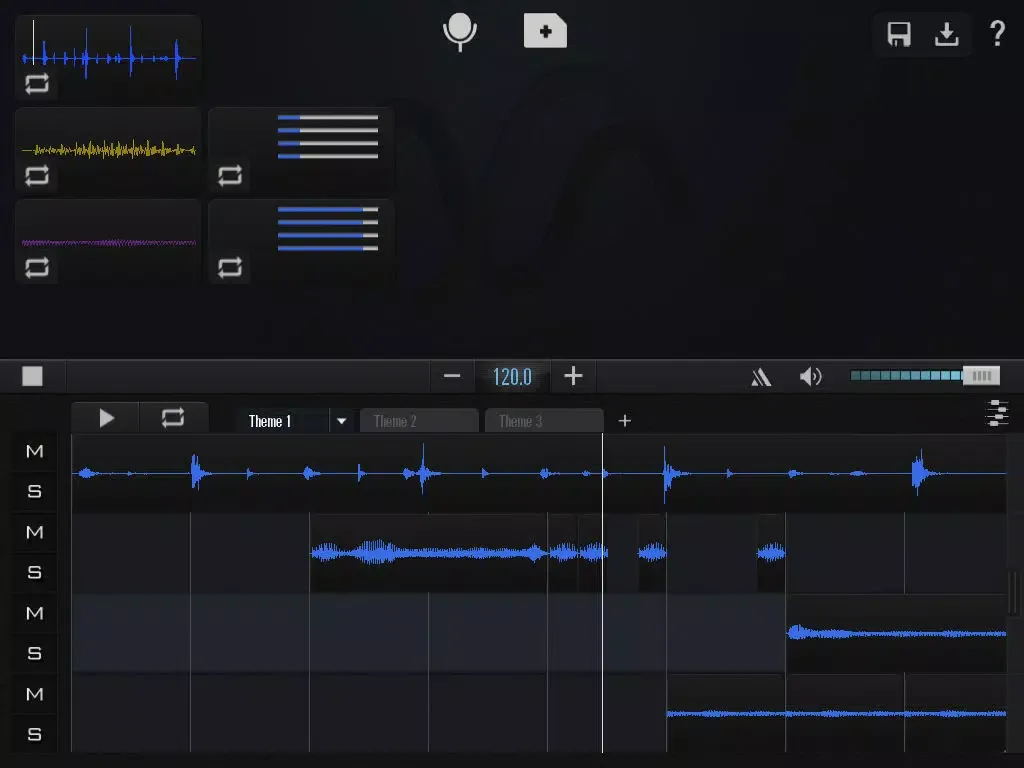Solo the second track
The height and width of the screenshot is (768, 1024).
tap(35, 573)
